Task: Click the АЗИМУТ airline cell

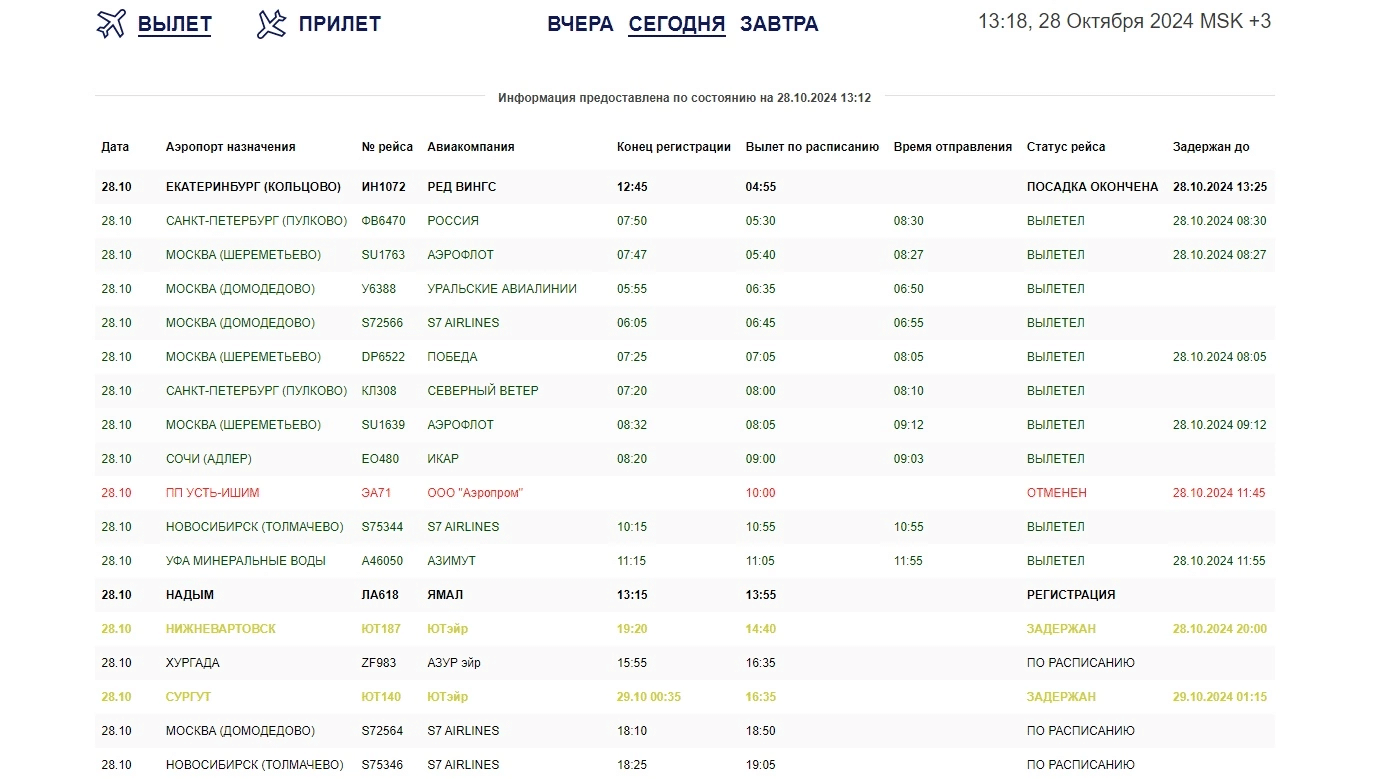Action: 451,561
